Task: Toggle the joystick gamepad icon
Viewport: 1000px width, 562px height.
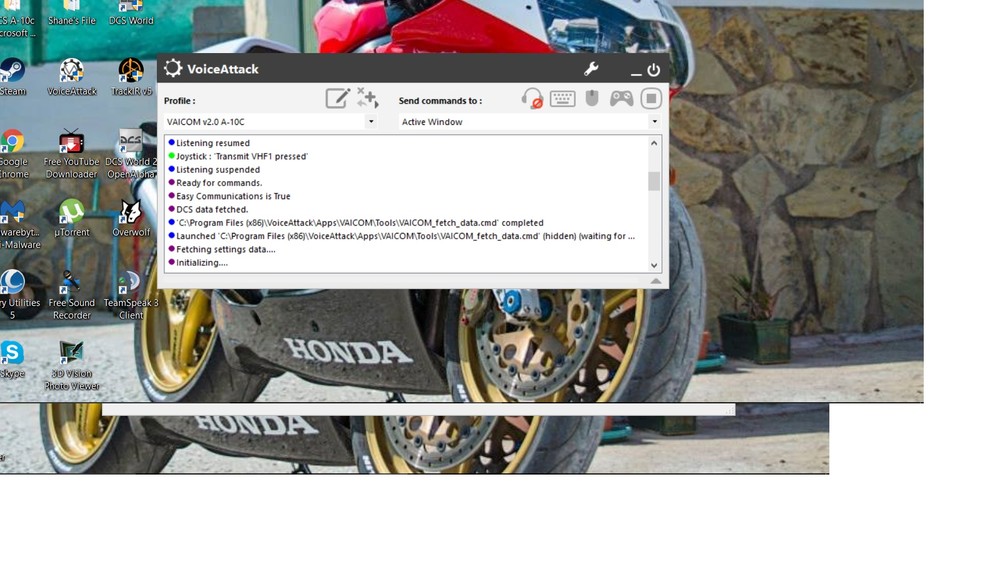Action: 621,98
